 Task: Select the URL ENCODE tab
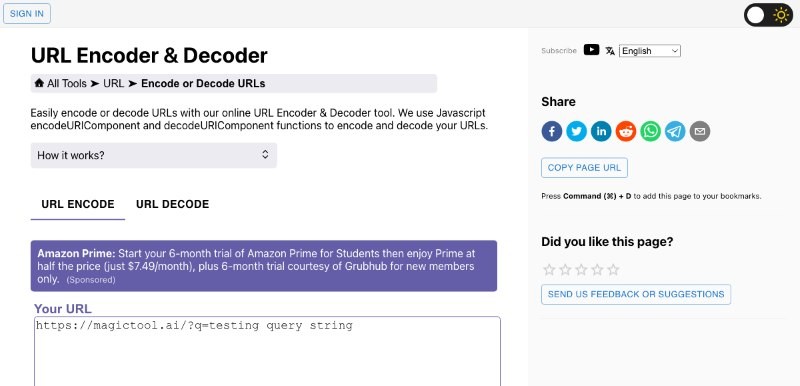[x=78, y=204]
